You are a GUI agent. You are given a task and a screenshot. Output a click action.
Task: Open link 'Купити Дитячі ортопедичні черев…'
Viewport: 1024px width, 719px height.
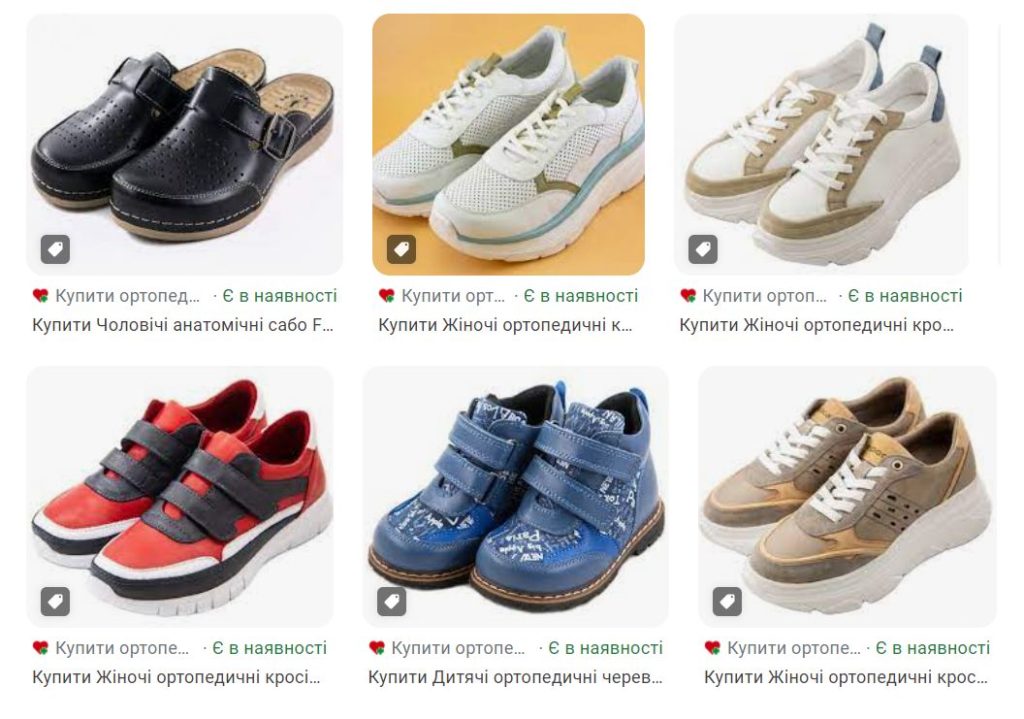tap(515, 678)
